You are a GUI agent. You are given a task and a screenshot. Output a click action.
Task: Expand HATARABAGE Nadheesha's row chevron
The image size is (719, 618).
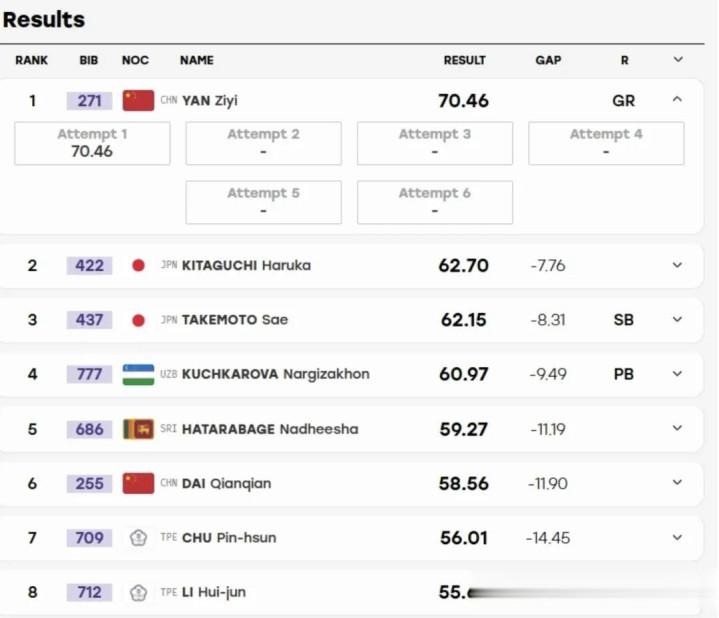[677, 428]
